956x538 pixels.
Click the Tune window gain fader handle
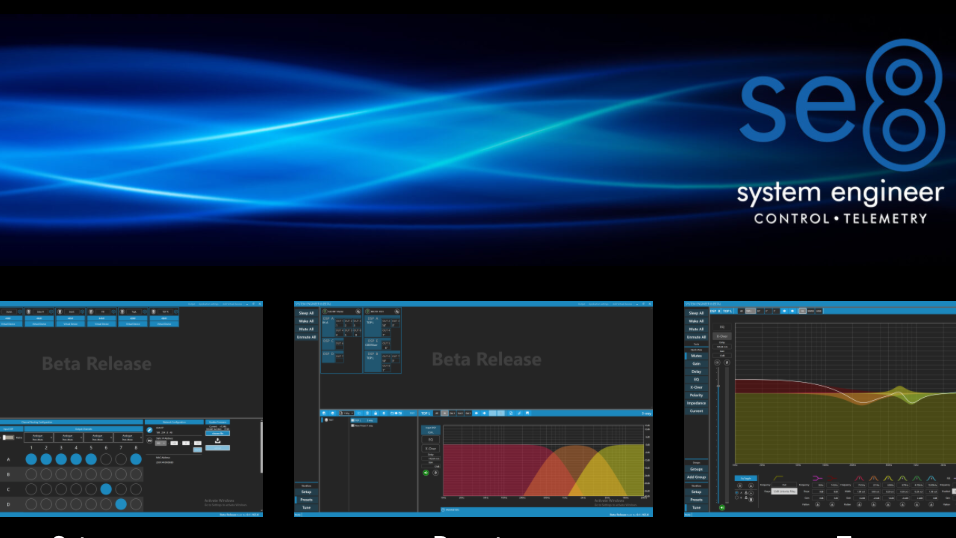point(718,386)
